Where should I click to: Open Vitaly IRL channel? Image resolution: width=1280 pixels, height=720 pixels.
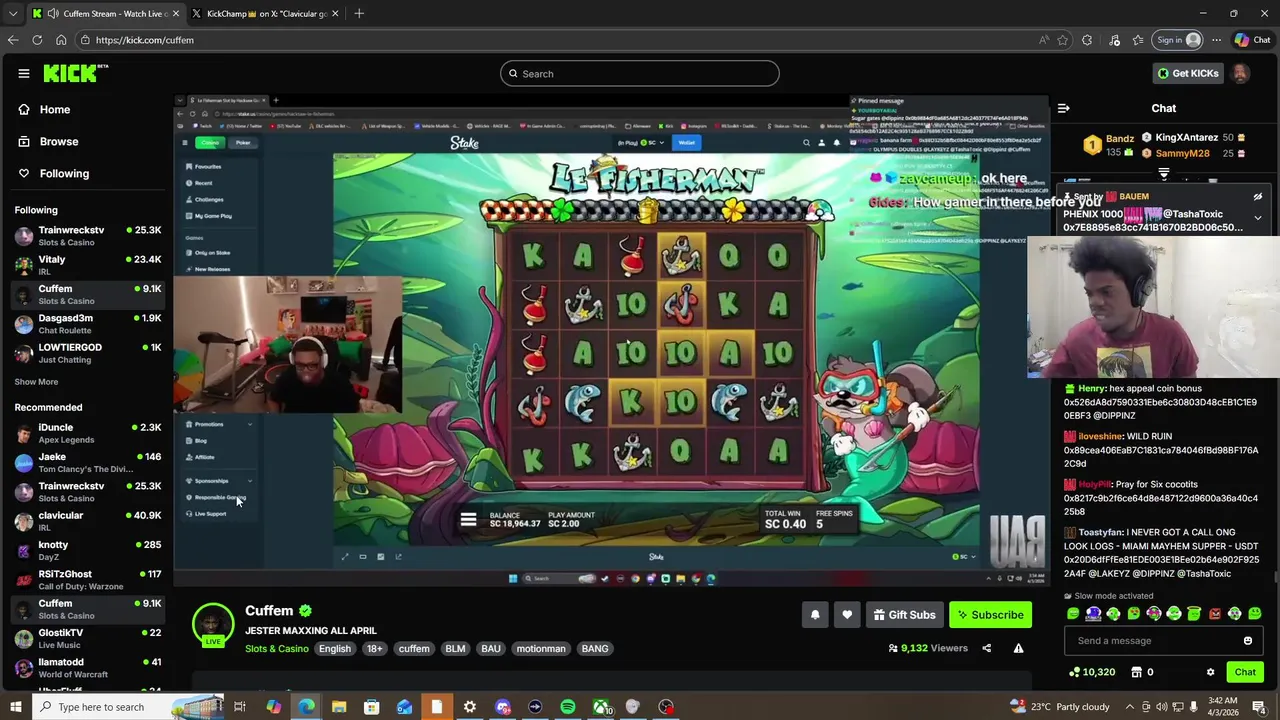[x=87, y=265]
